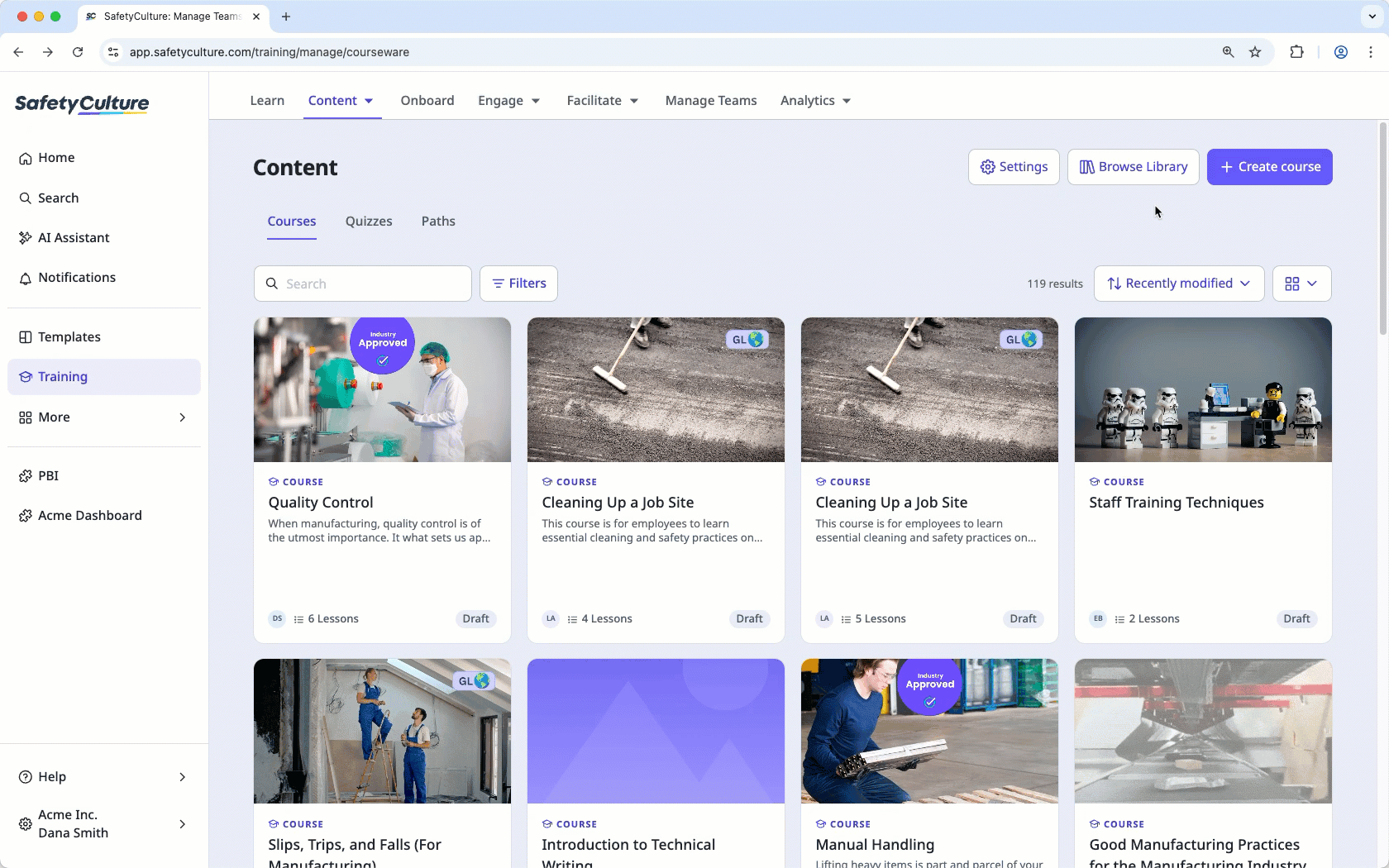The height and width of the screenshot is (868, 1389).
Task: Open the browser extensions menu
Action: tap(1296, 52)
